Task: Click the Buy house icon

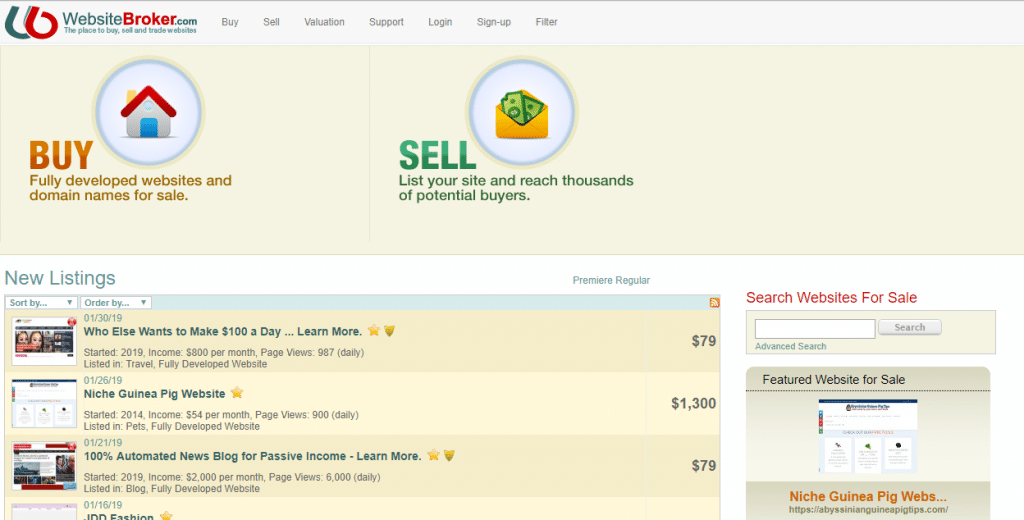Action: point(149,112)
